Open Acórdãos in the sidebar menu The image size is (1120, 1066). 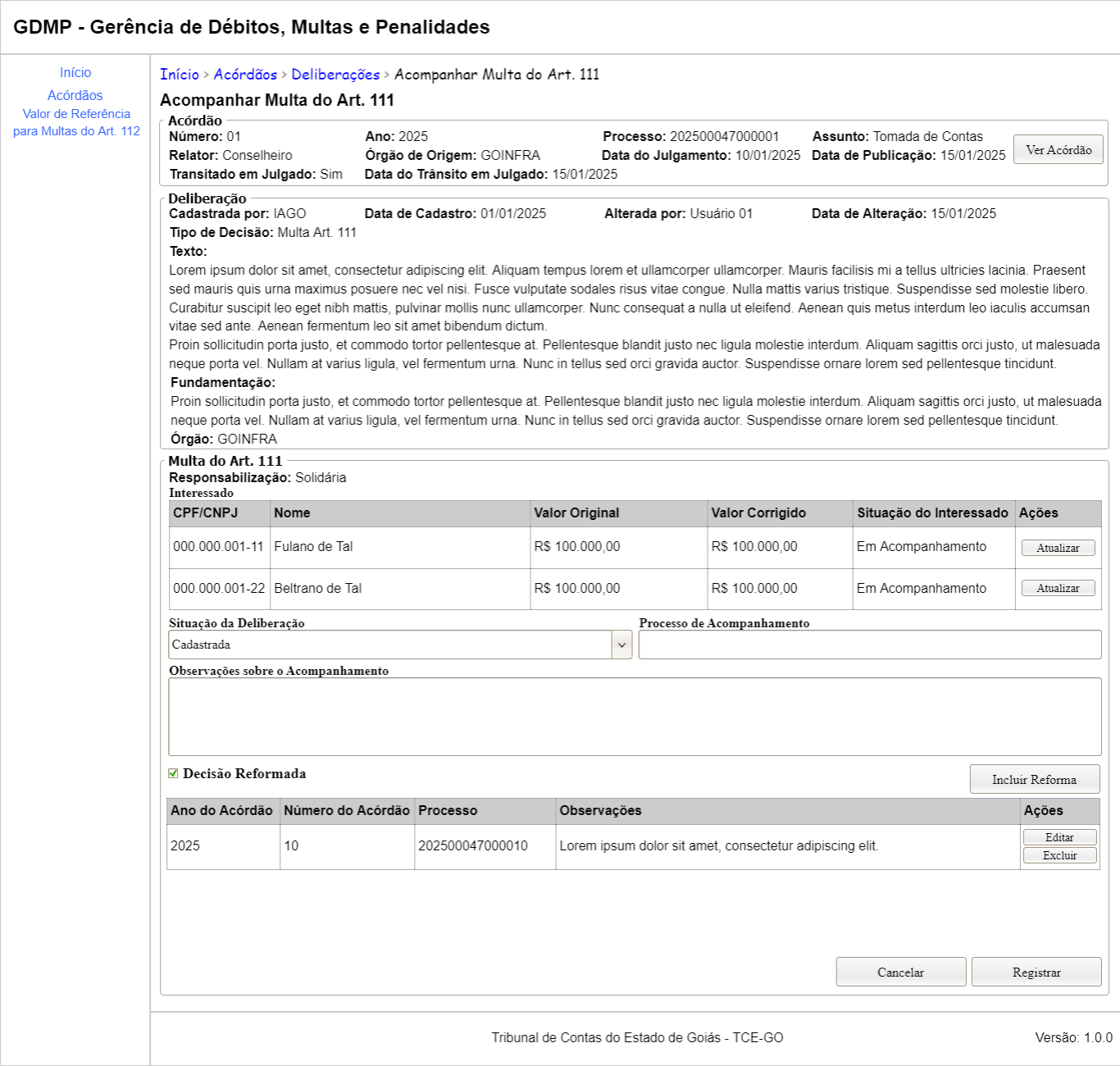click(75, 96)
